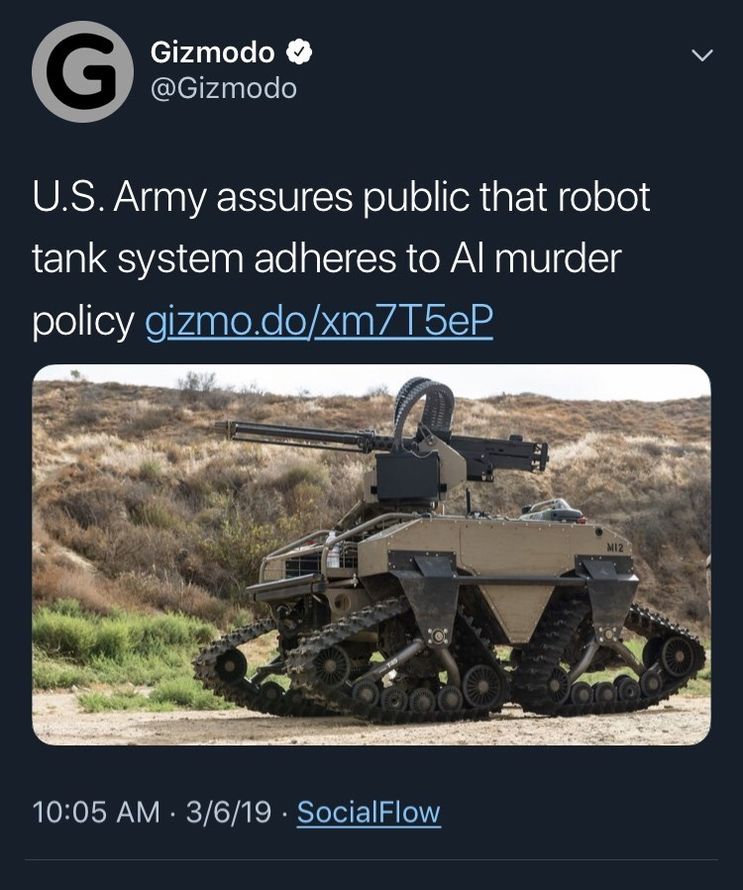743x890 pixels.
Task: Visit the @Gizmodo handle
Action: click(x=223, y=89)
